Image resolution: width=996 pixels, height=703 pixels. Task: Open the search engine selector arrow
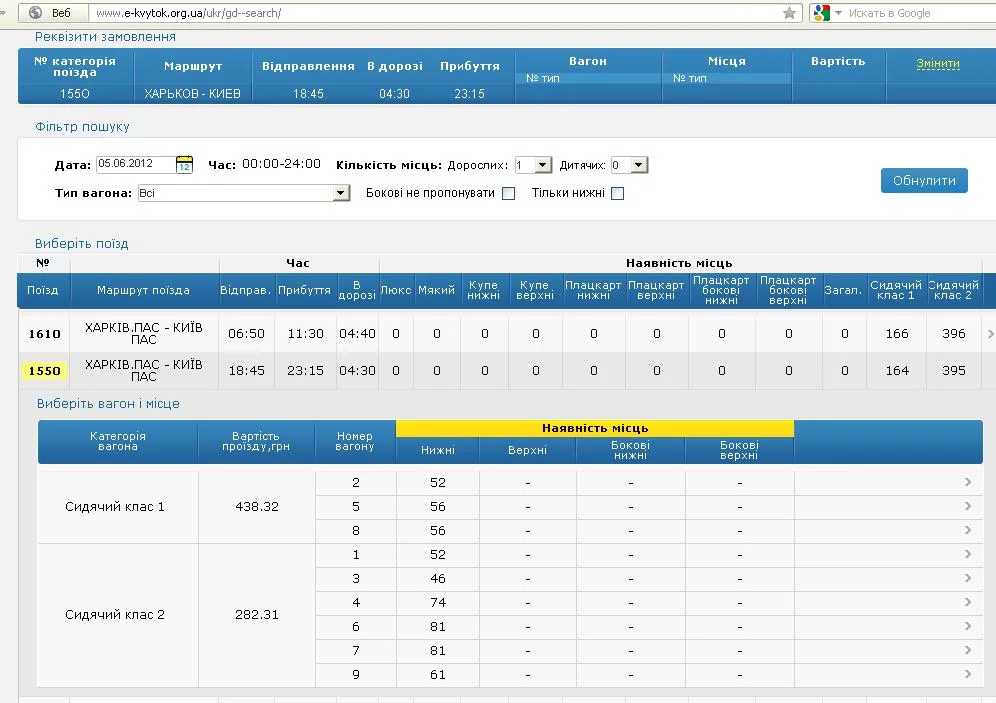[838, 13]
